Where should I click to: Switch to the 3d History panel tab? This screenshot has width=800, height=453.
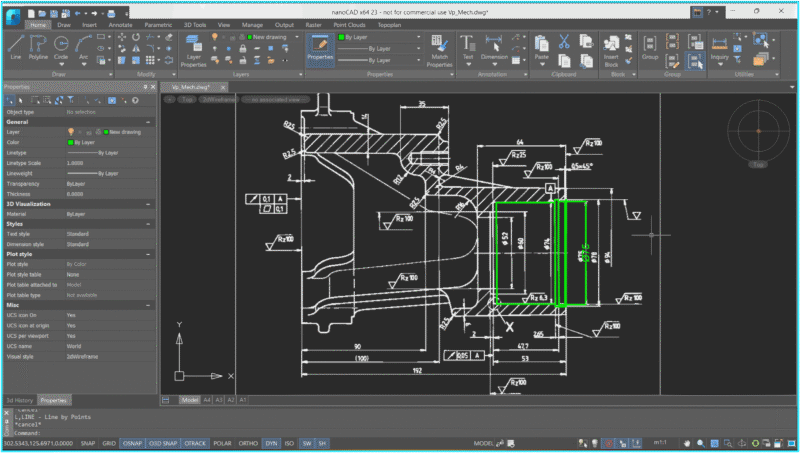(x=19, y=400)
